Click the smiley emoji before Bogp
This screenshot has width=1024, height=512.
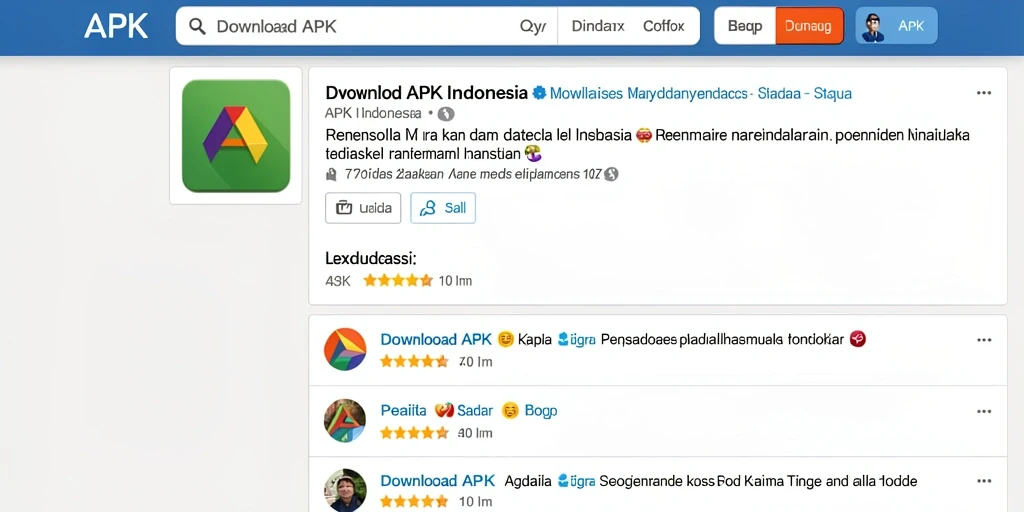[510, 411]
